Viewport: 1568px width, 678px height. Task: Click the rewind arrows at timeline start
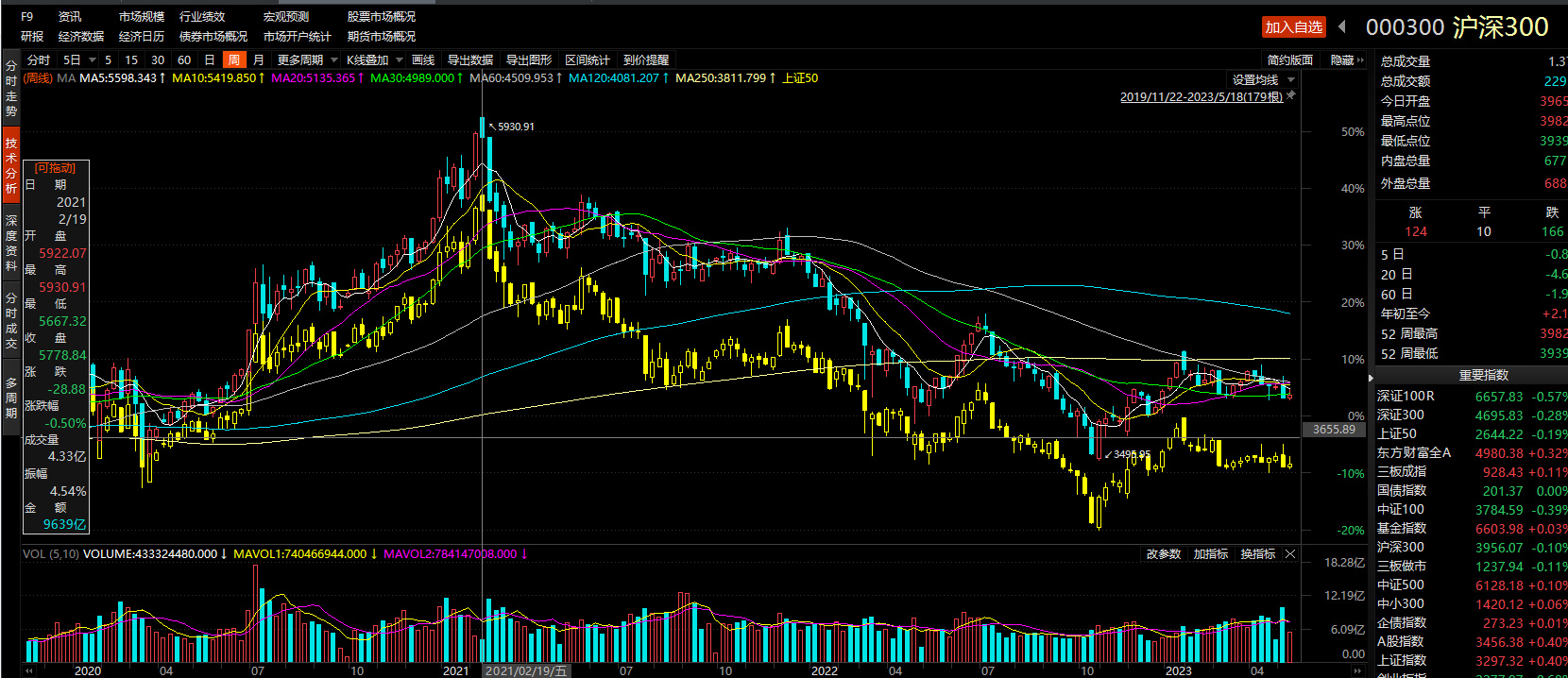tap(29, 670)
